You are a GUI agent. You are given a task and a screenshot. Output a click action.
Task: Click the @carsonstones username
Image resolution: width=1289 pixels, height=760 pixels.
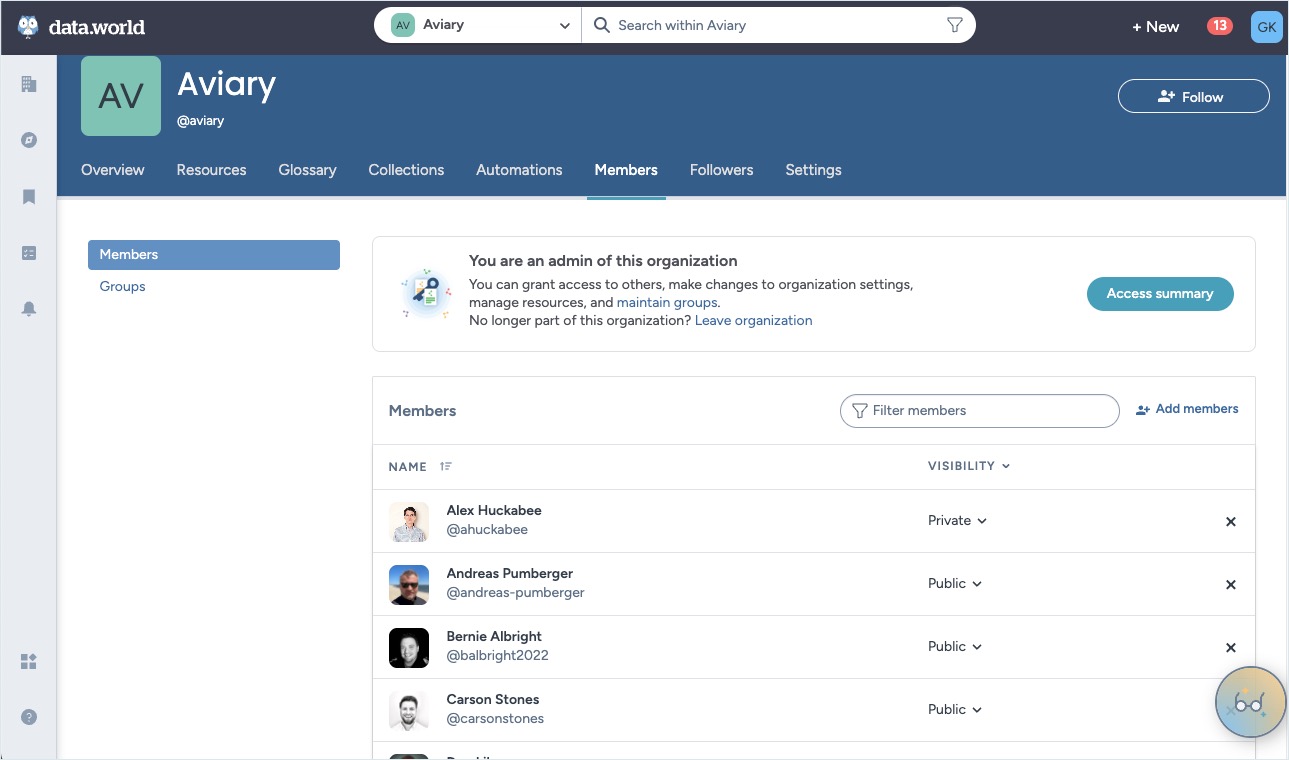click(x=495, y=718)
